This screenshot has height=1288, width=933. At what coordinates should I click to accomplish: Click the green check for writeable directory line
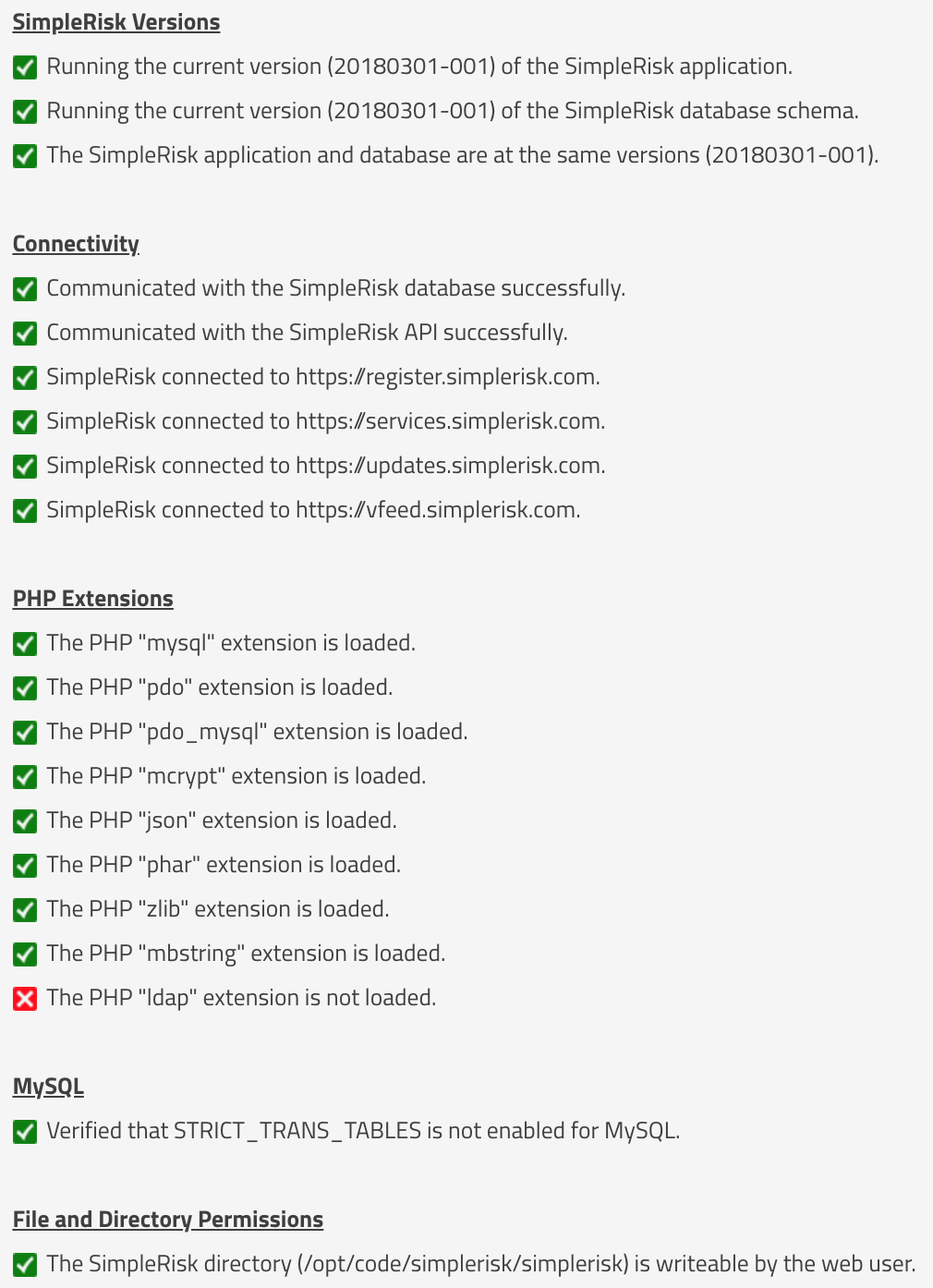[x=25, y=1264]
